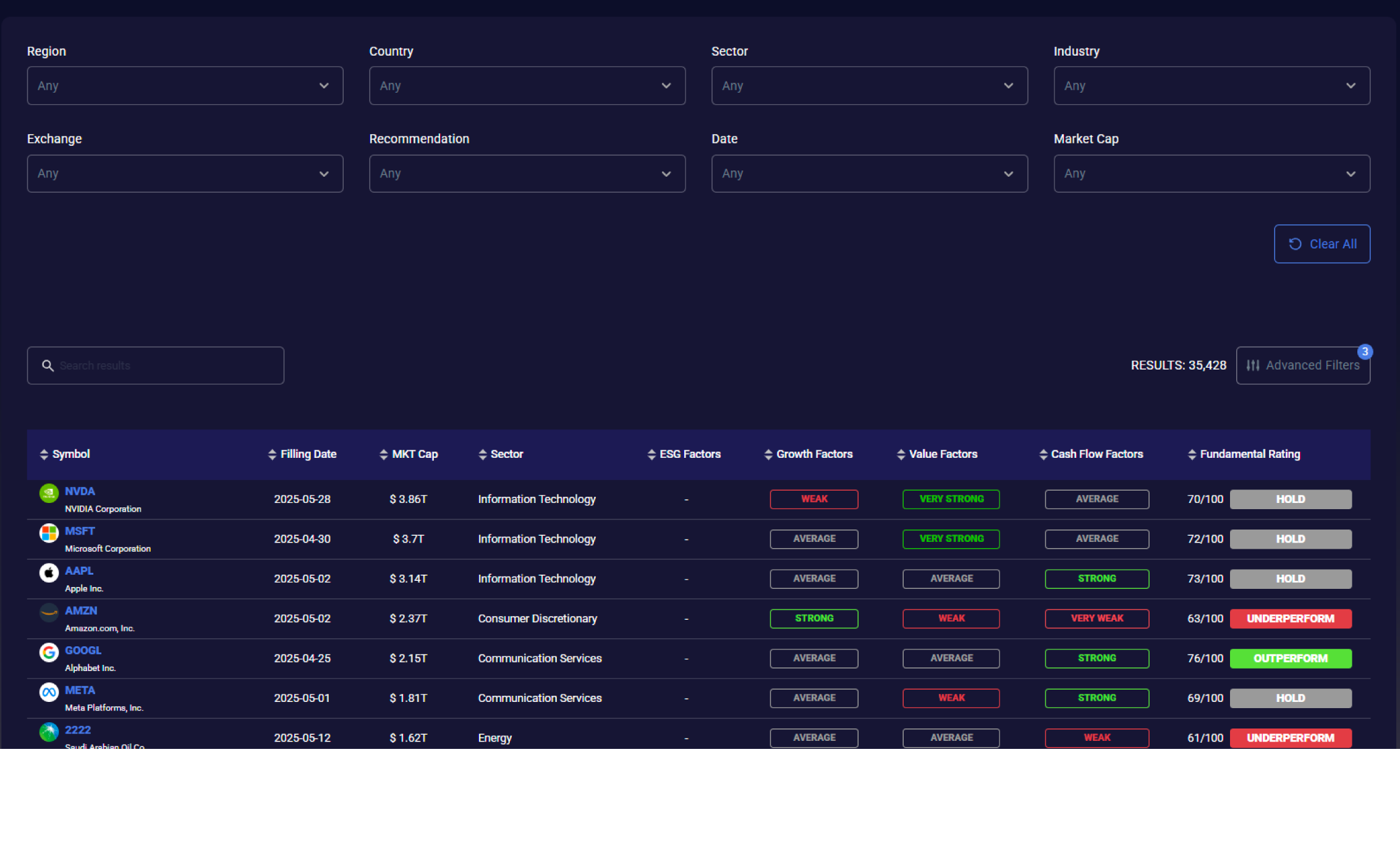Screen dimensions: 1400x849
Task: Open the GOOGL ticker link
Action: click(x=83, y=651)
